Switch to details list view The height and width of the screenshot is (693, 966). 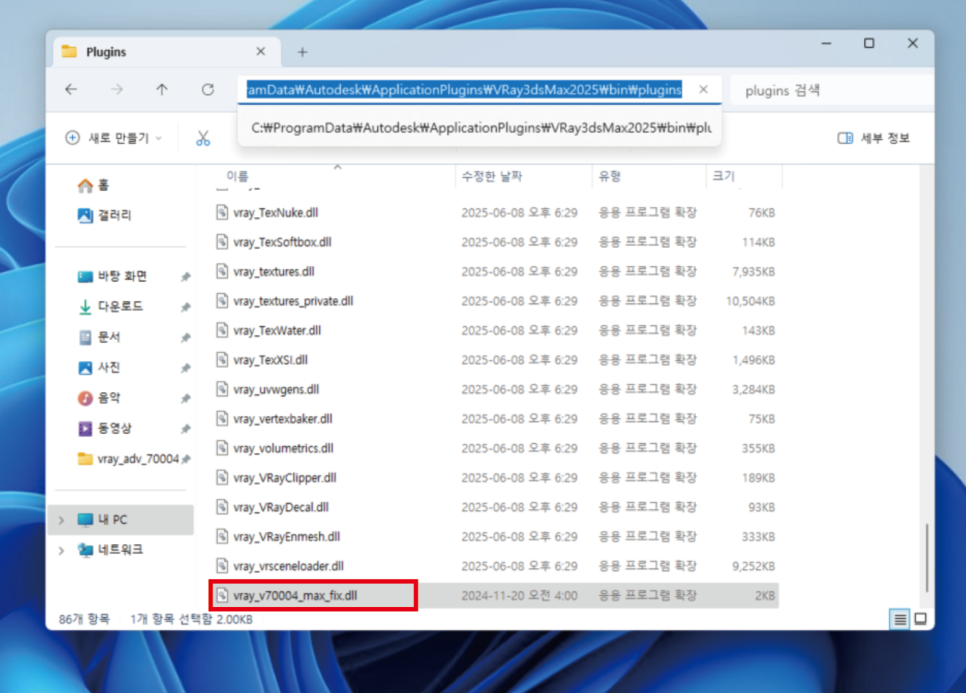(x=900, y=619)
